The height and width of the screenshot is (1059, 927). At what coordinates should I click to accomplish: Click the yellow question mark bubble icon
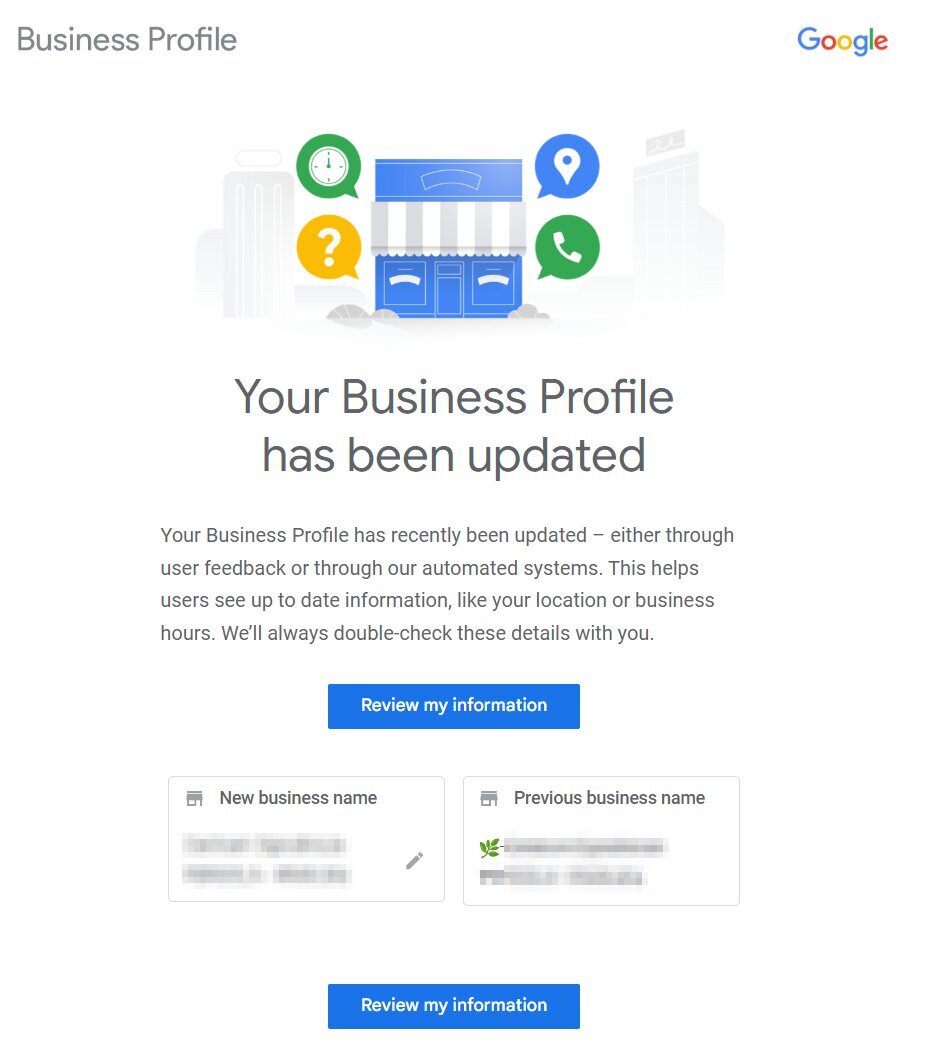coord(329,247)
